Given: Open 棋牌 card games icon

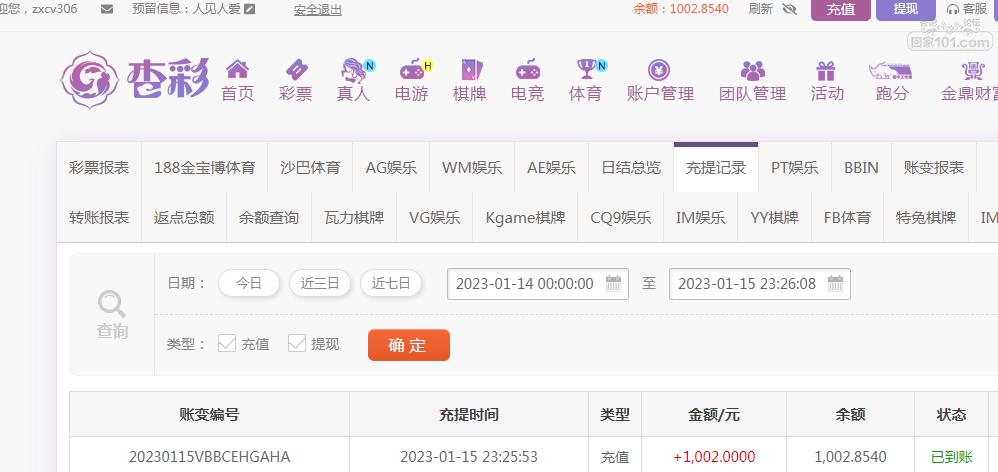Looking at the screenshot, I should point(471,69).
